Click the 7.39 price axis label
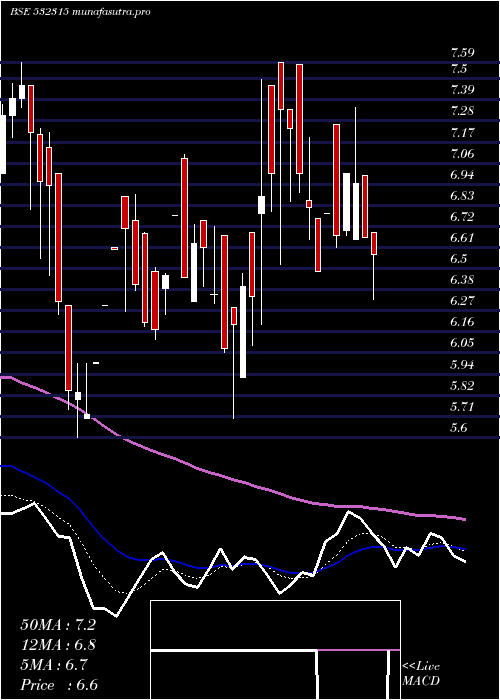Viewport: 500px width, 700px height. click(x=462, y=90)
